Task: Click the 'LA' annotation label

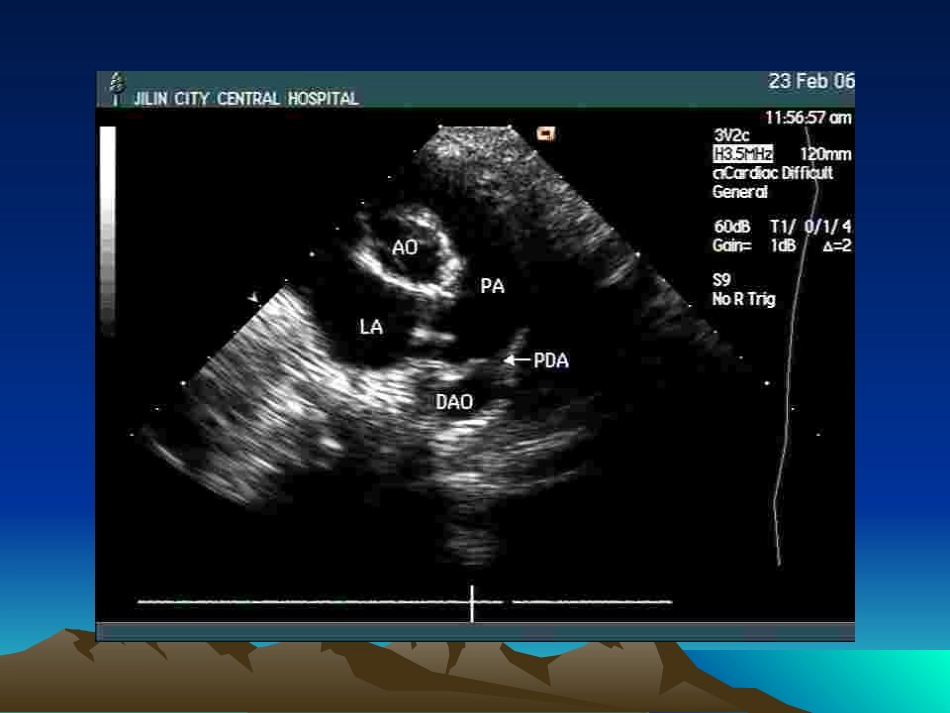Action: tap(371, 327)
